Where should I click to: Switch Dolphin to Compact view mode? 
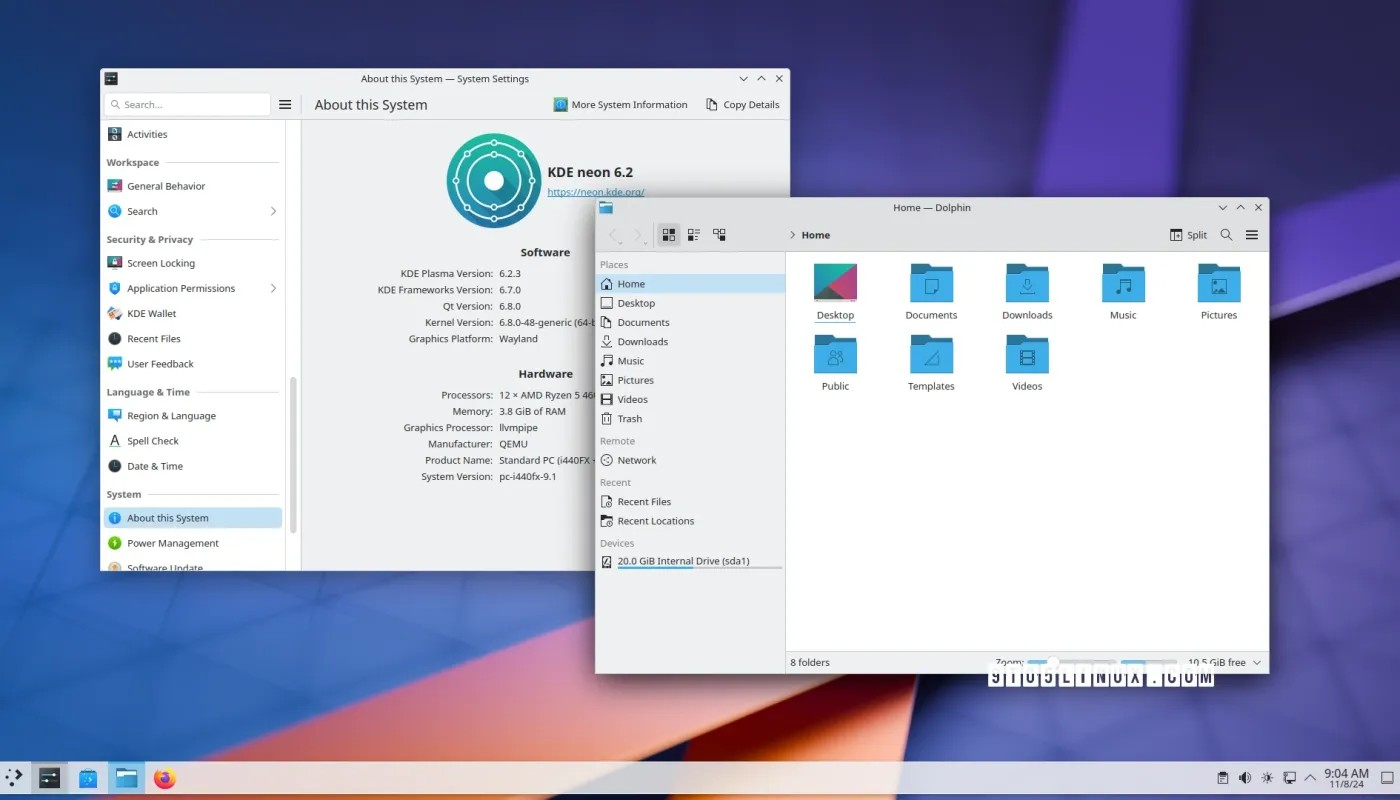coord(694,235)
